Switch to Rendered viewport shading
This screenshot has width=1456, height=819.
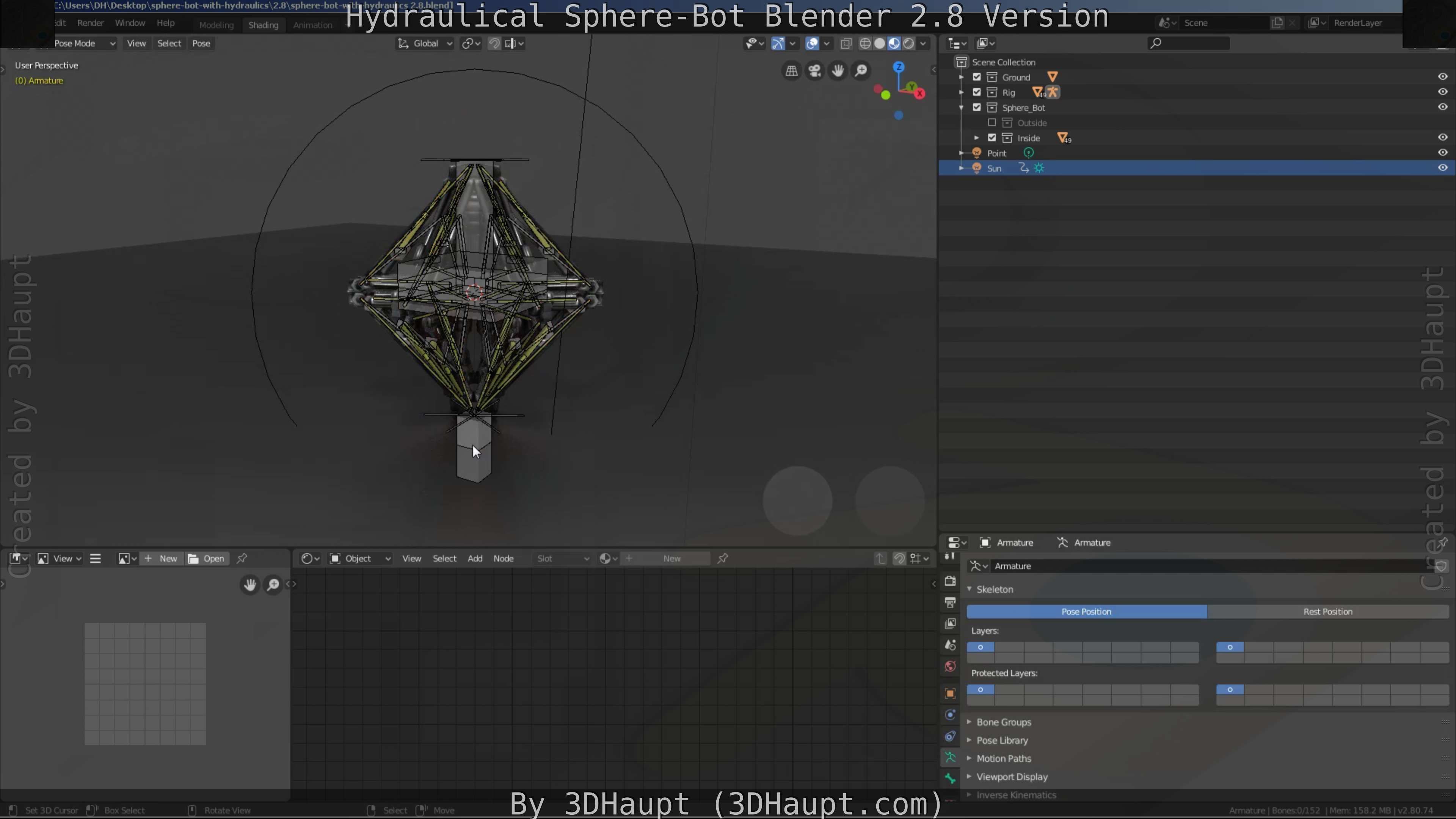coord(908,44)
